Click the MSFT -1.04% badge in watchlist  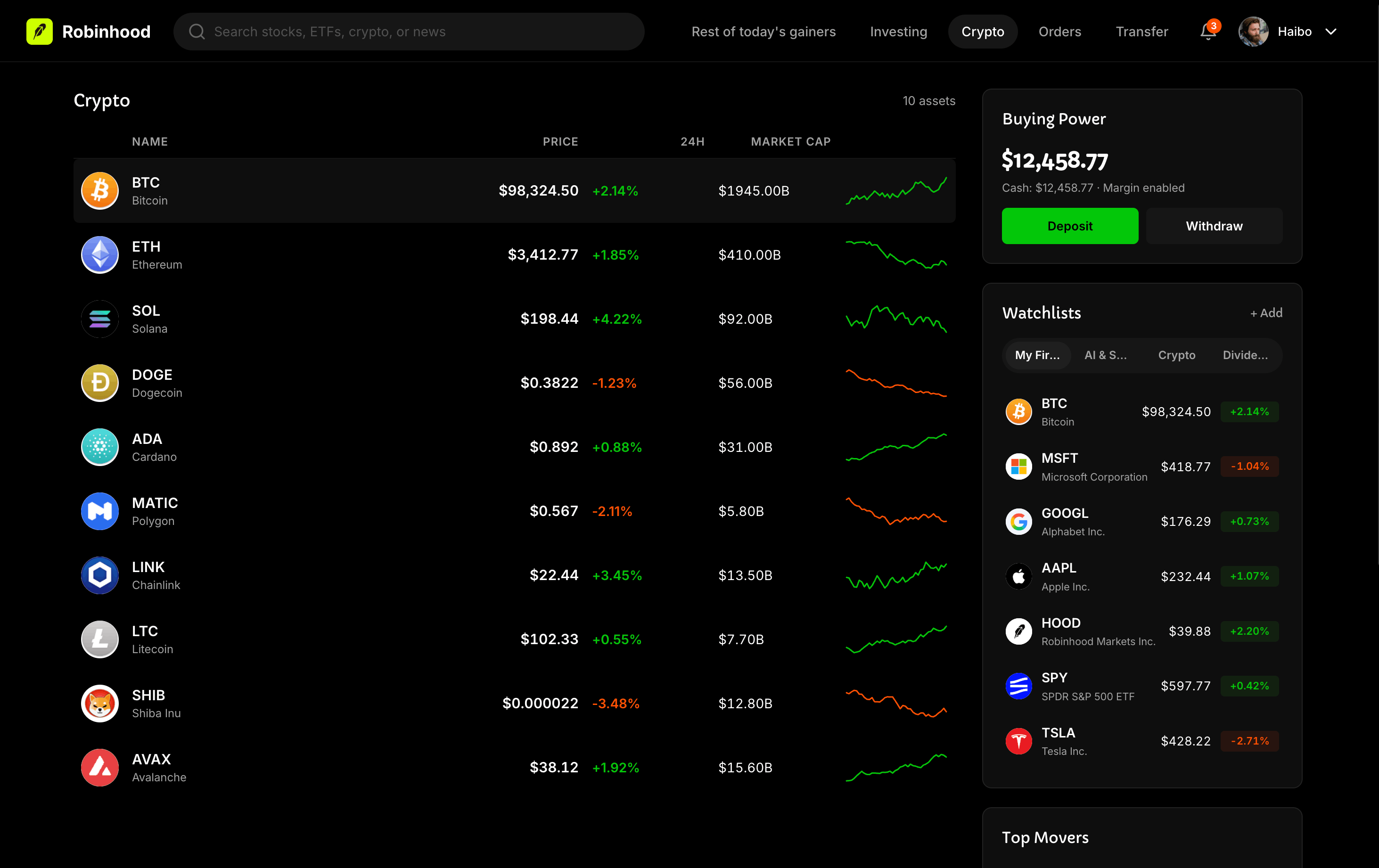coord(1249,467)
